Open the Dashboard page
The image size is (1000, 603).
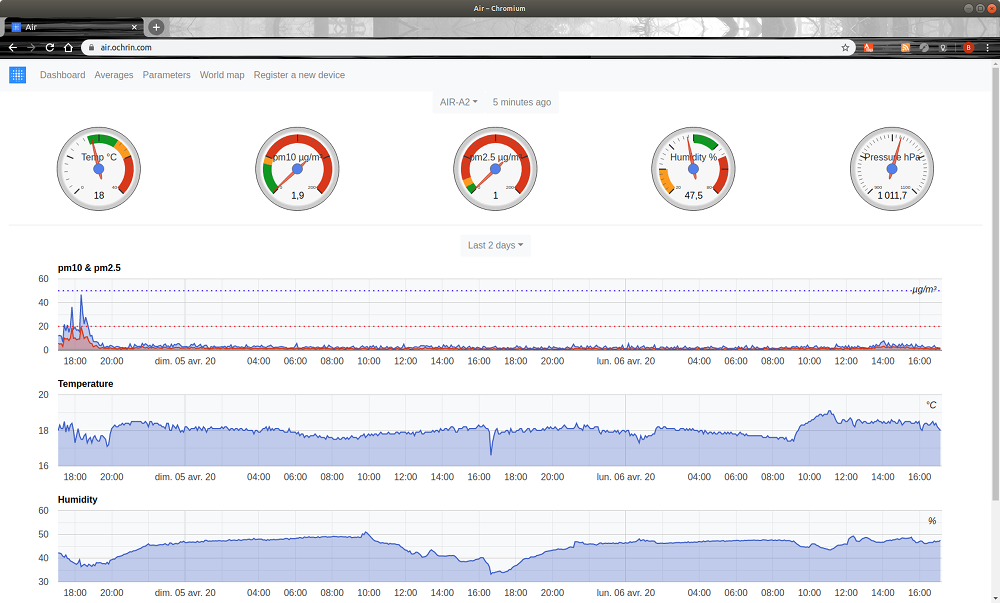(62, 75)
